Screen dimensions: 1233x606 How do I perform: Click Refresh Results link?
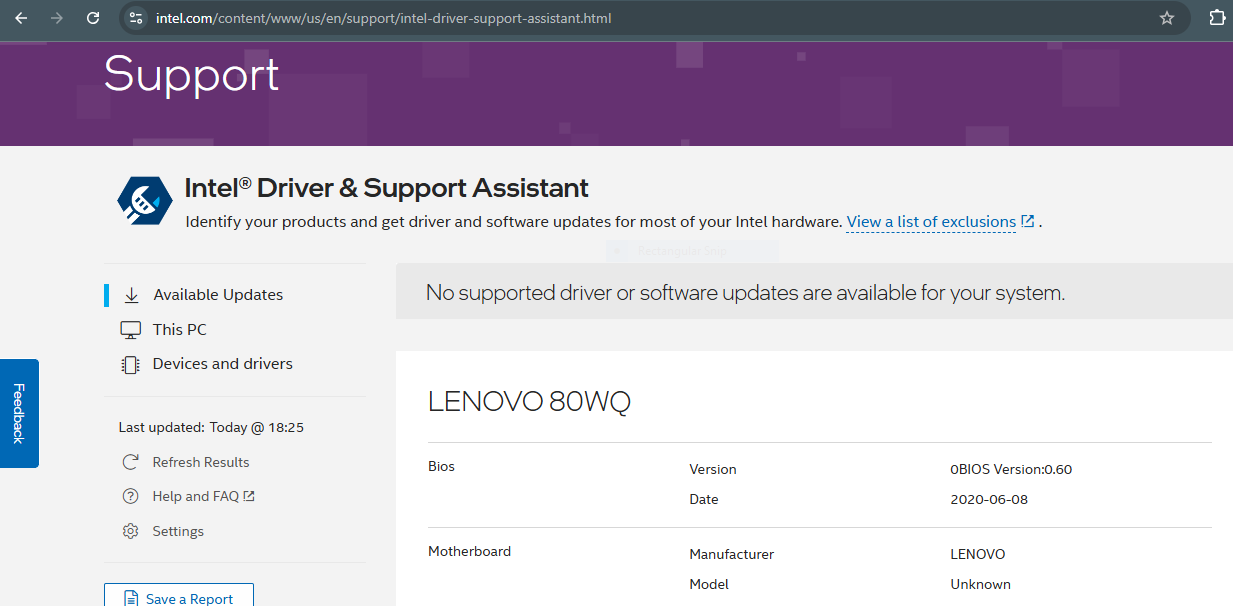[201, 462]
